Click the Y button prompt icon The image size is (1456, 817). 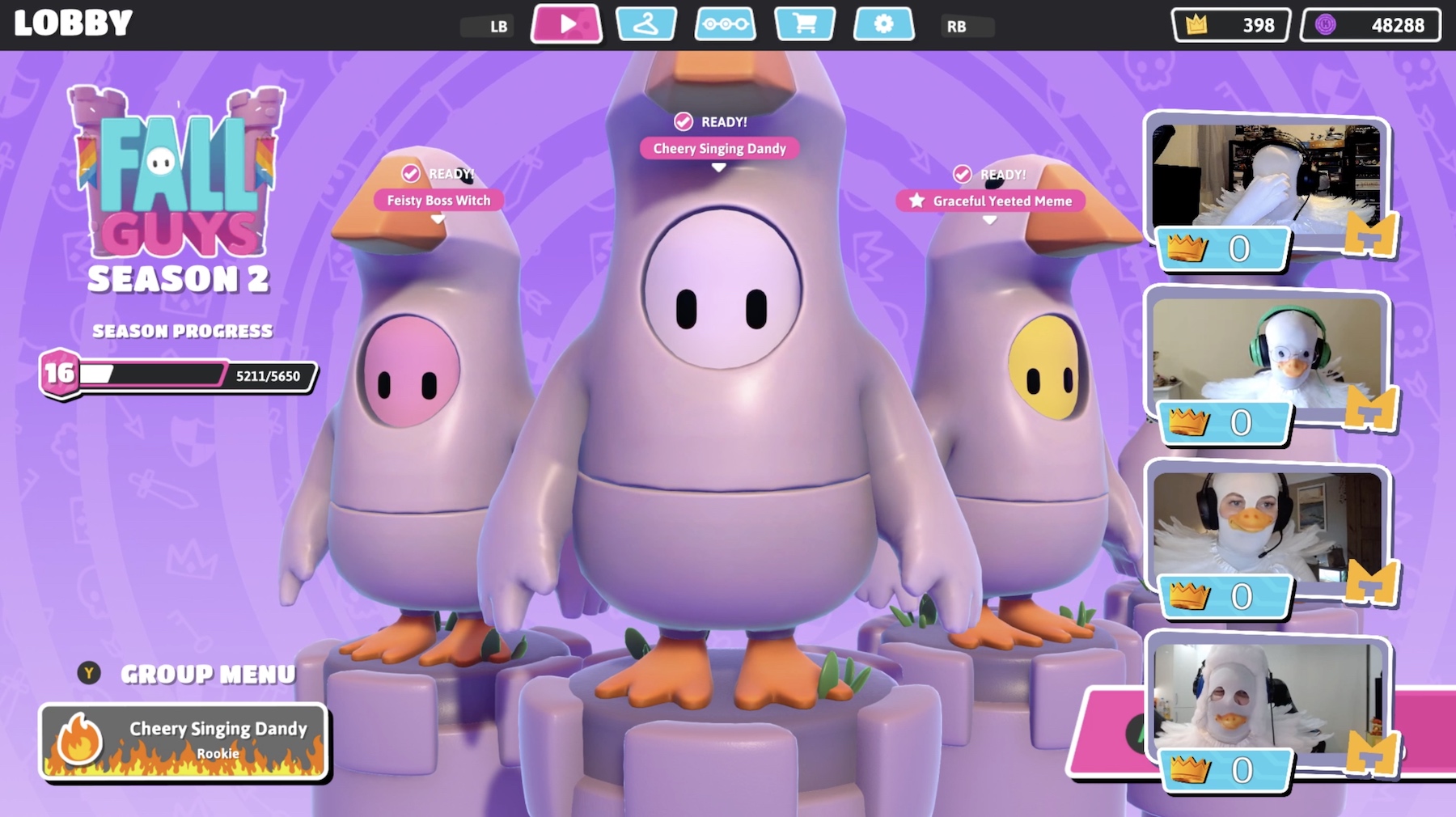click(x=89, y=673)
